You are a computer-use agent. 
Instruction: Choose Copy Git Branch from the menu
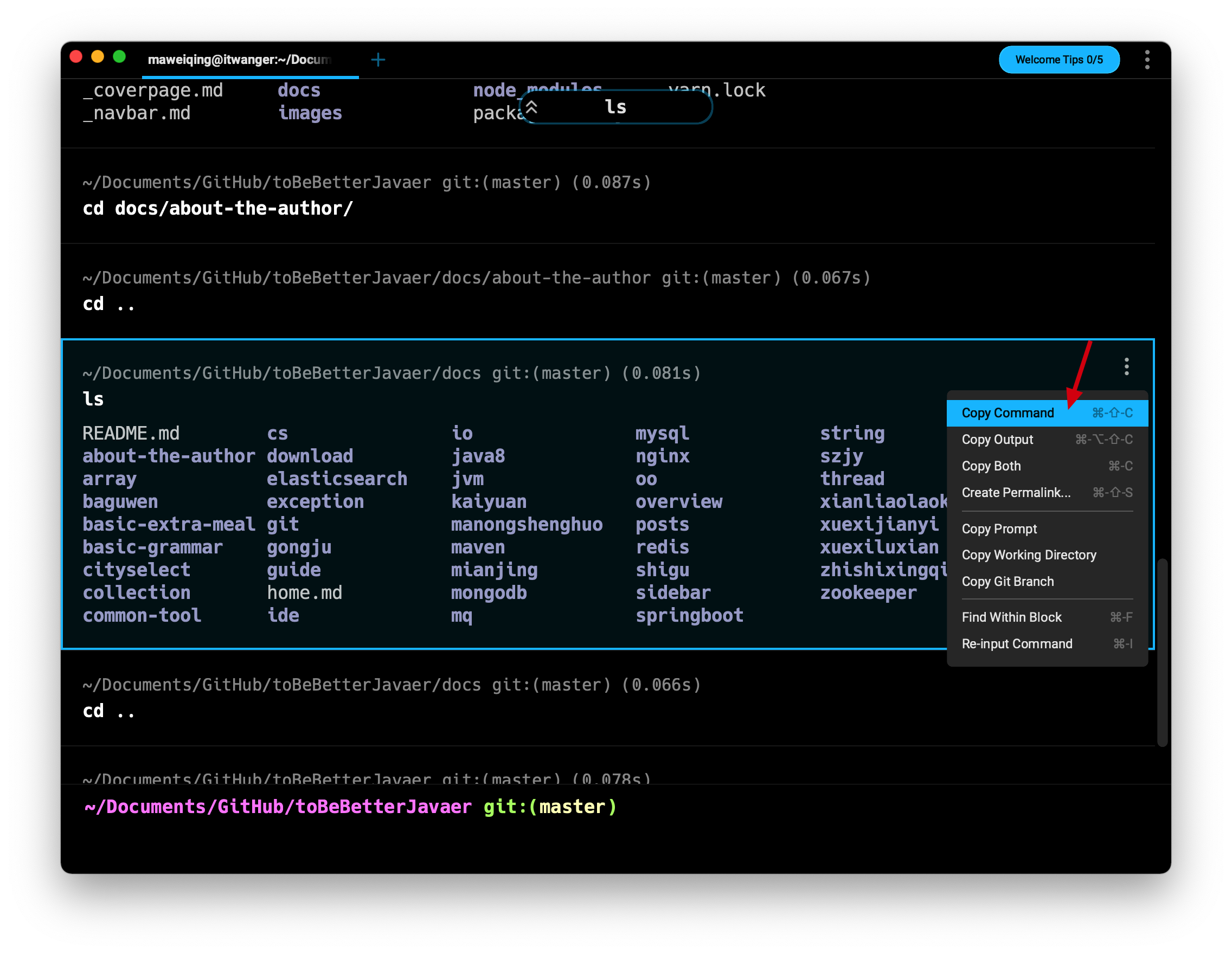click(x=1008, y=581)
